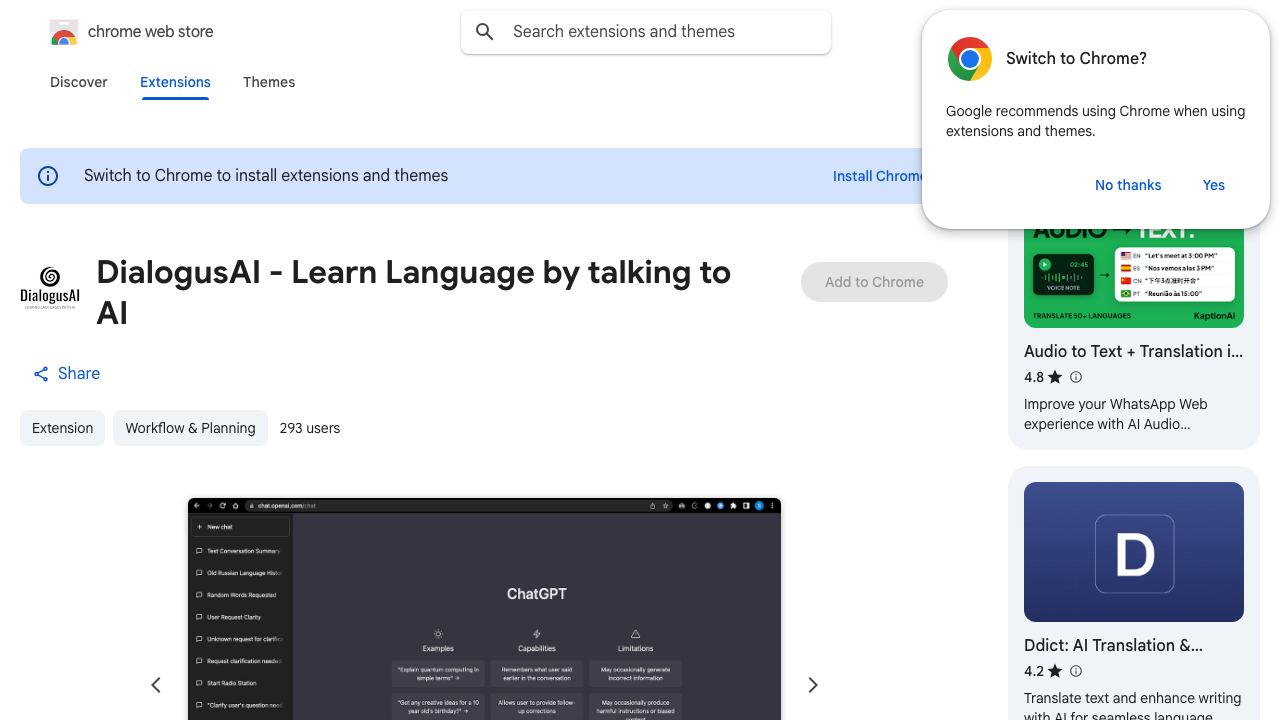This screenshot has height=720, width=1280.
Task: Click the 4.2 rating value
Action: click(x=1034, y=671)
